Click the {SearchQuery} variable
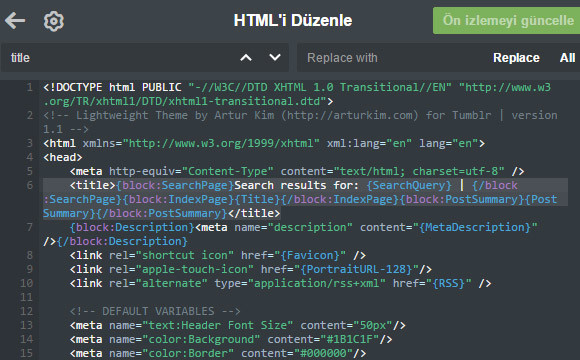 click(409, 185)
